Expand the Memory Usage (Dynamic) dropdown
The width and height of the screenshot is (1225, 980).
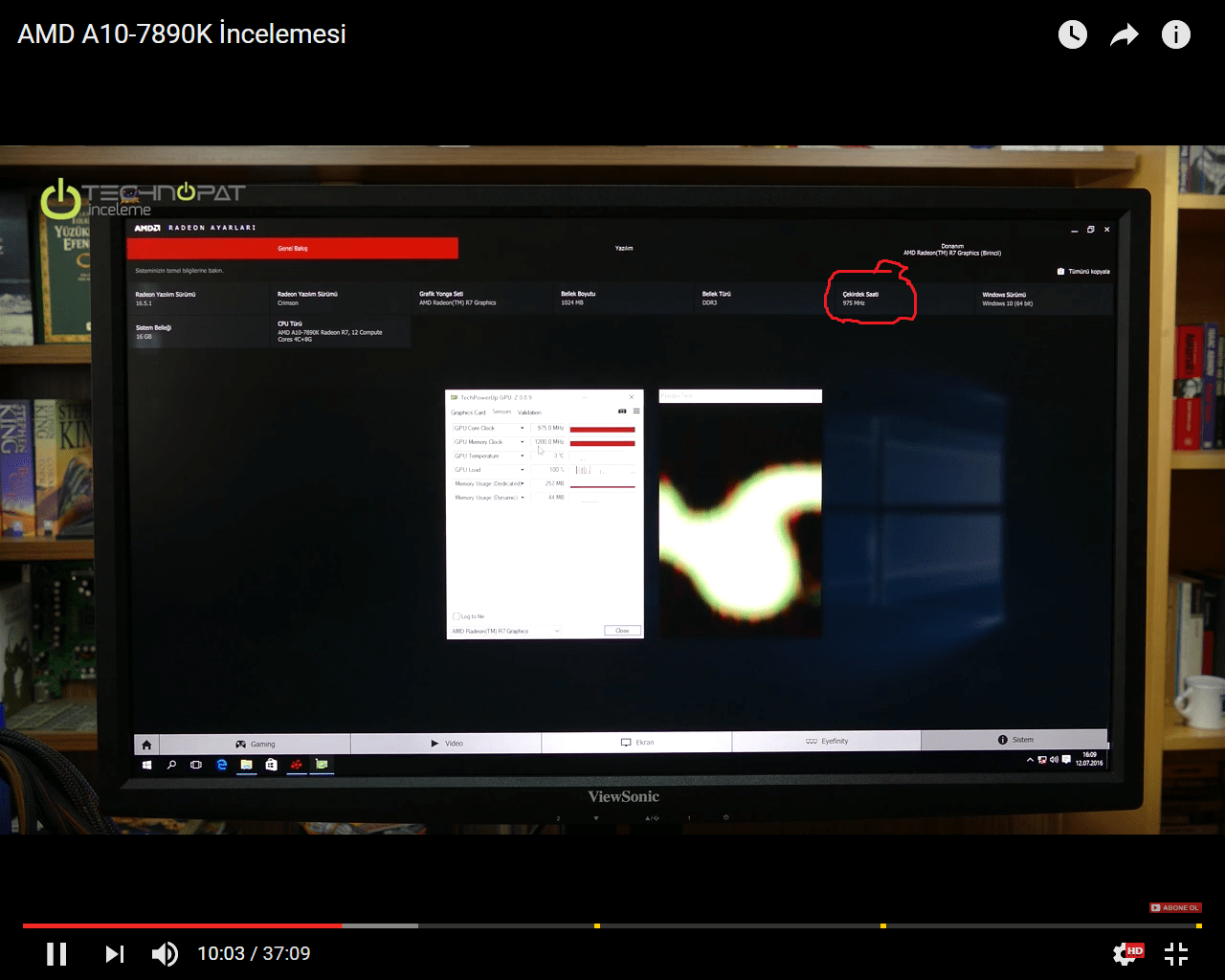click(x=523, y=498)
